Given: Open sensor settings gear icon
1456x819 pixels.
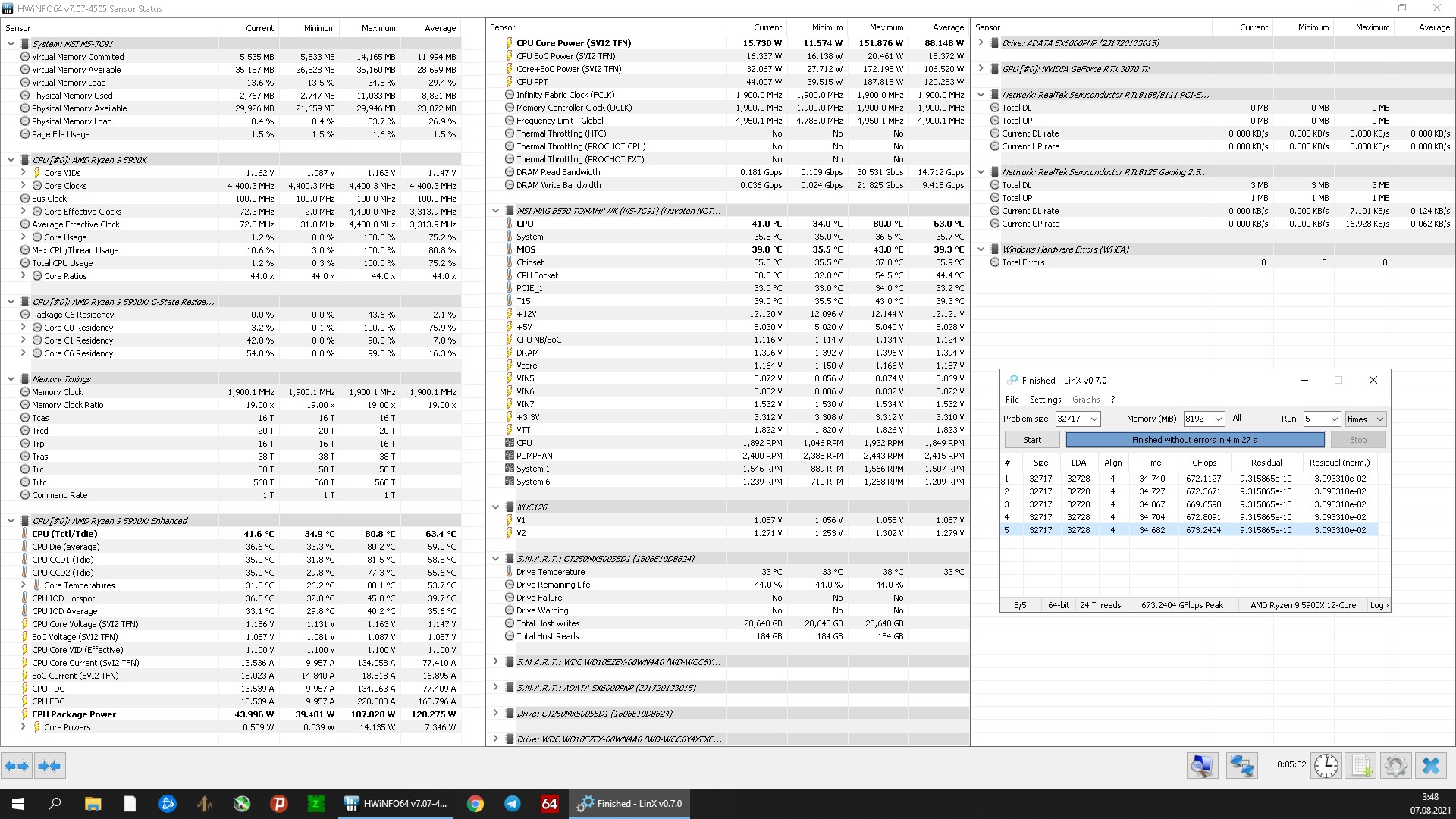Looking at the screenshot, I should [x=1395, y=766].
